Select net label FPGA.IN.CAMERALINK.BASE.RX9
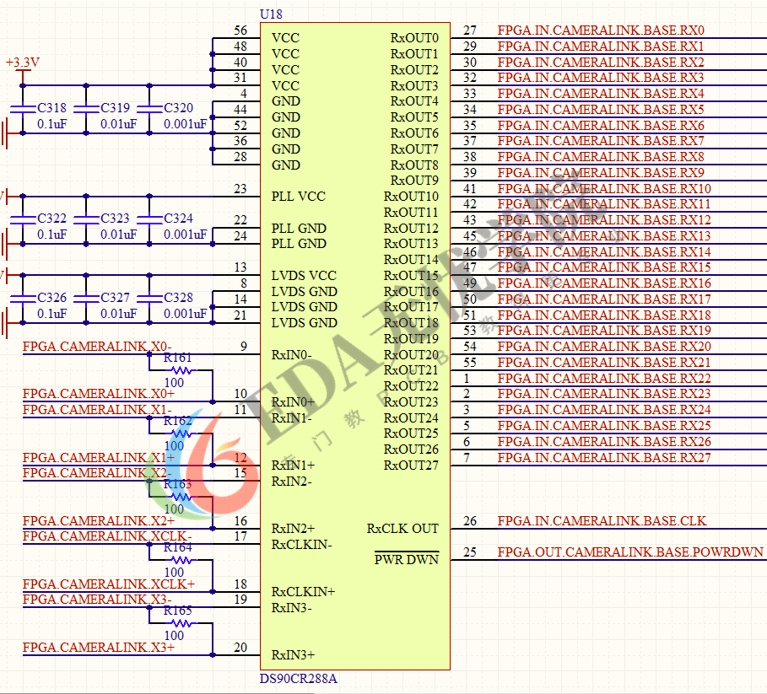 tap(601, 173)
